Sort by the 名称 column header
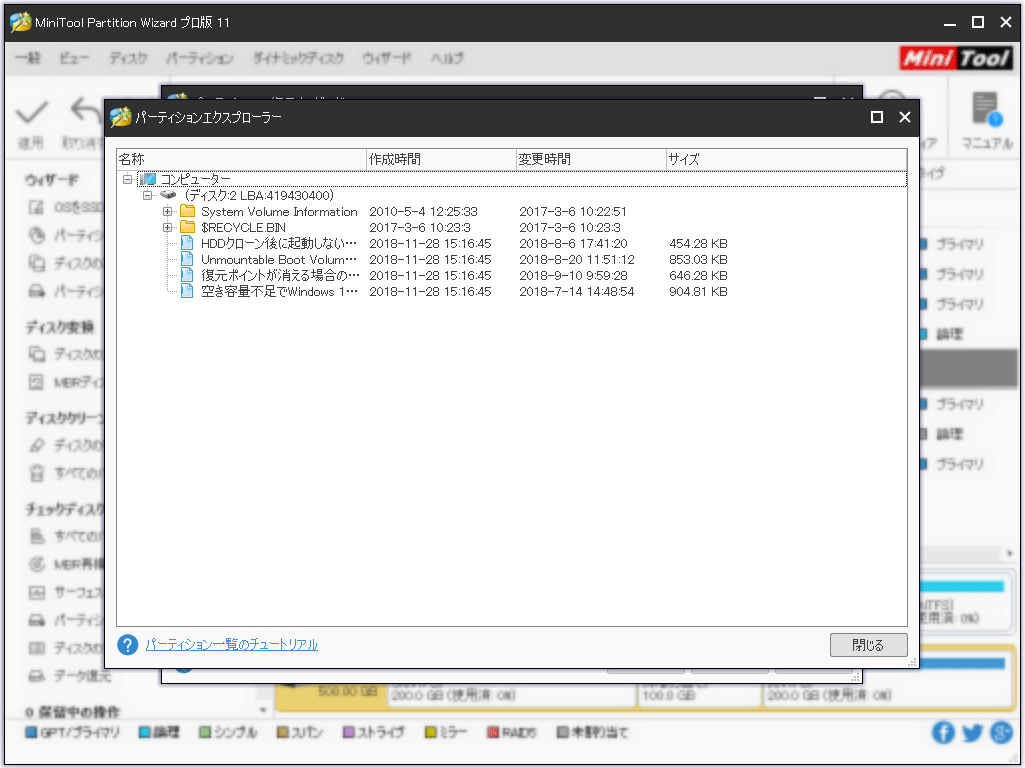Screen dimensions: 1025x768 pyautogui.click(x=241, y=159)
